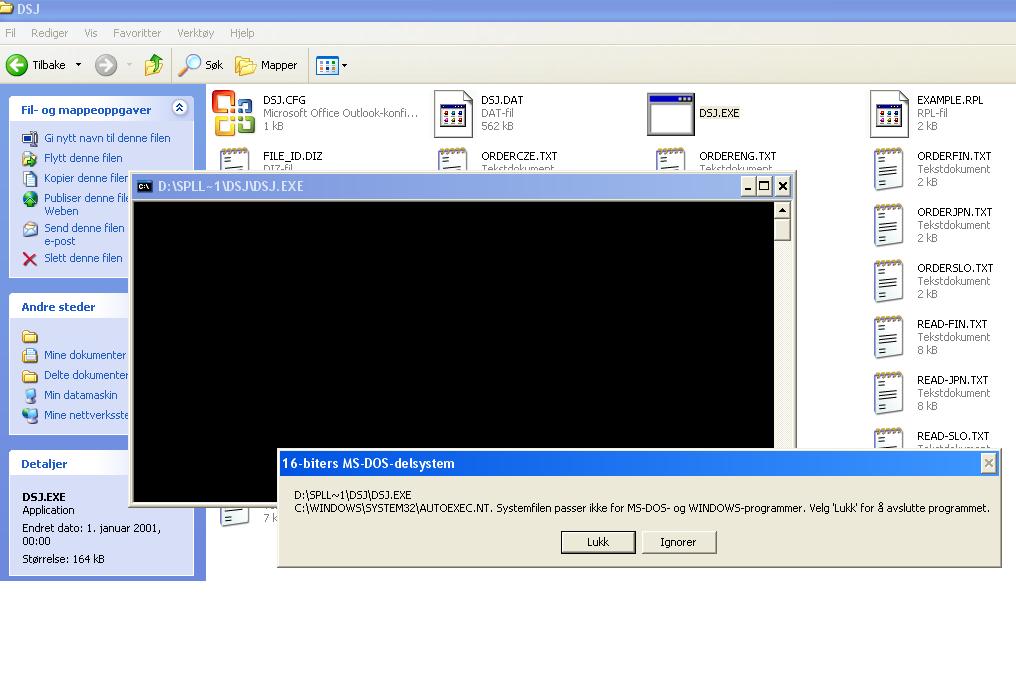Click the DSJ.EXE file name label

719,113
